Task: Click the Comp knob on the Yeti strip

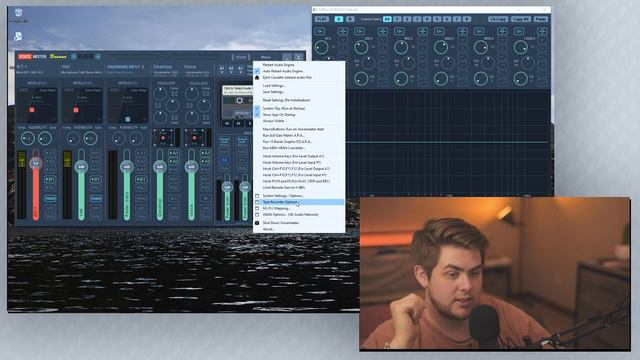Action: coord(73,139)
